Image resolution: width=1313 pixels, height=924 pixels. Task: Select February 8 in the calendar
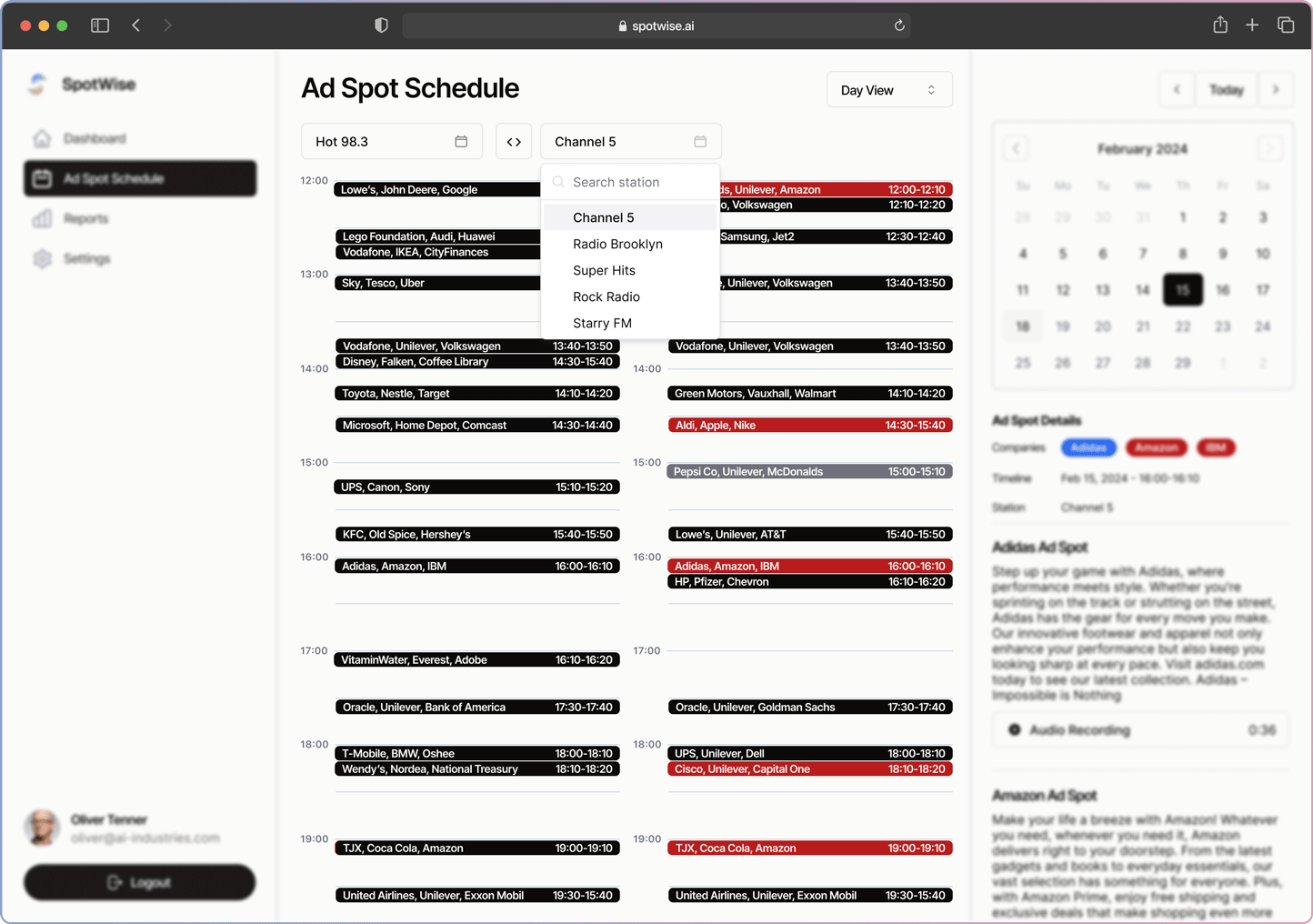pyautogui.click(x=1182, y=253)
